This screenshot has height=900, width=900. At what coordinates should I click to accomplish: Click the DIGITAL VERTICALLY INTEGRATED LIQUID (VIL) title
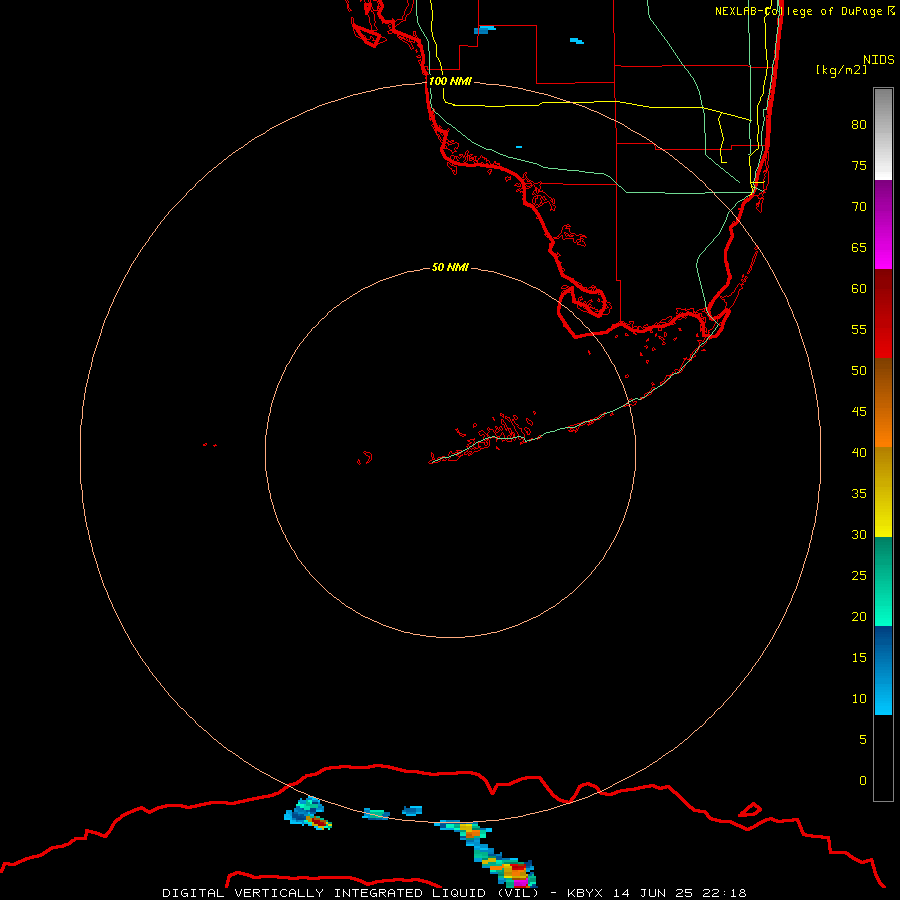[350, 893]
